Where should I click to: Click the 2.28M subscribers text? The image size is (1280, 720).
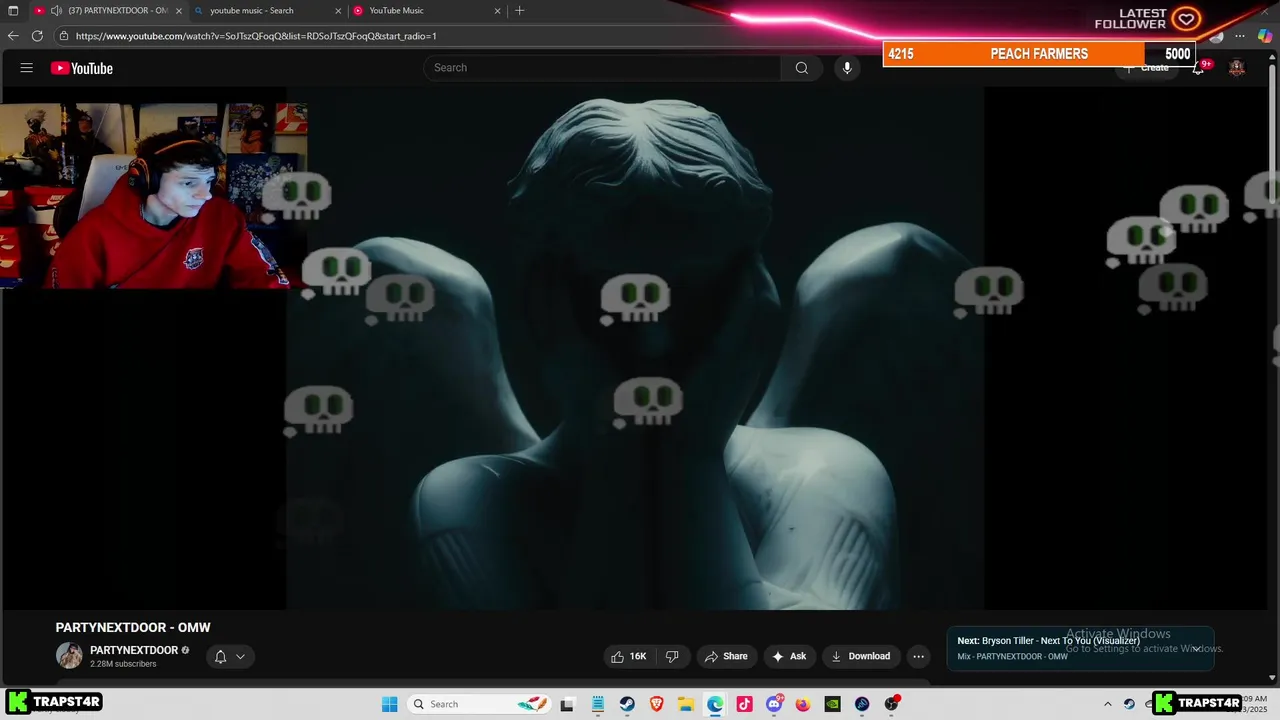click(123, 664)
